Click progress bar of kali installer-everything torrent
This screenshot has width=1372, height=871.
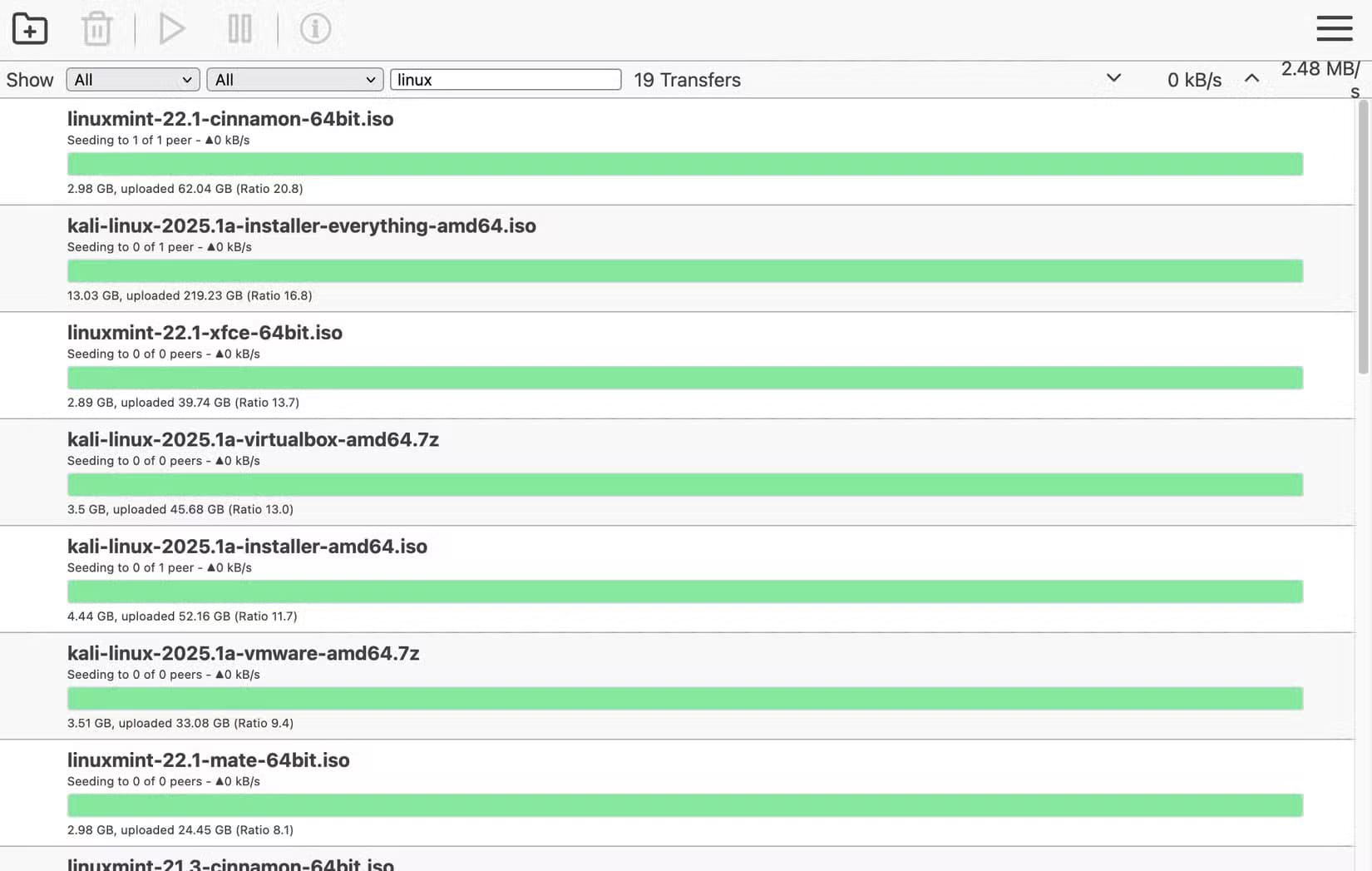pyautogui.click(x=685, y=271)
